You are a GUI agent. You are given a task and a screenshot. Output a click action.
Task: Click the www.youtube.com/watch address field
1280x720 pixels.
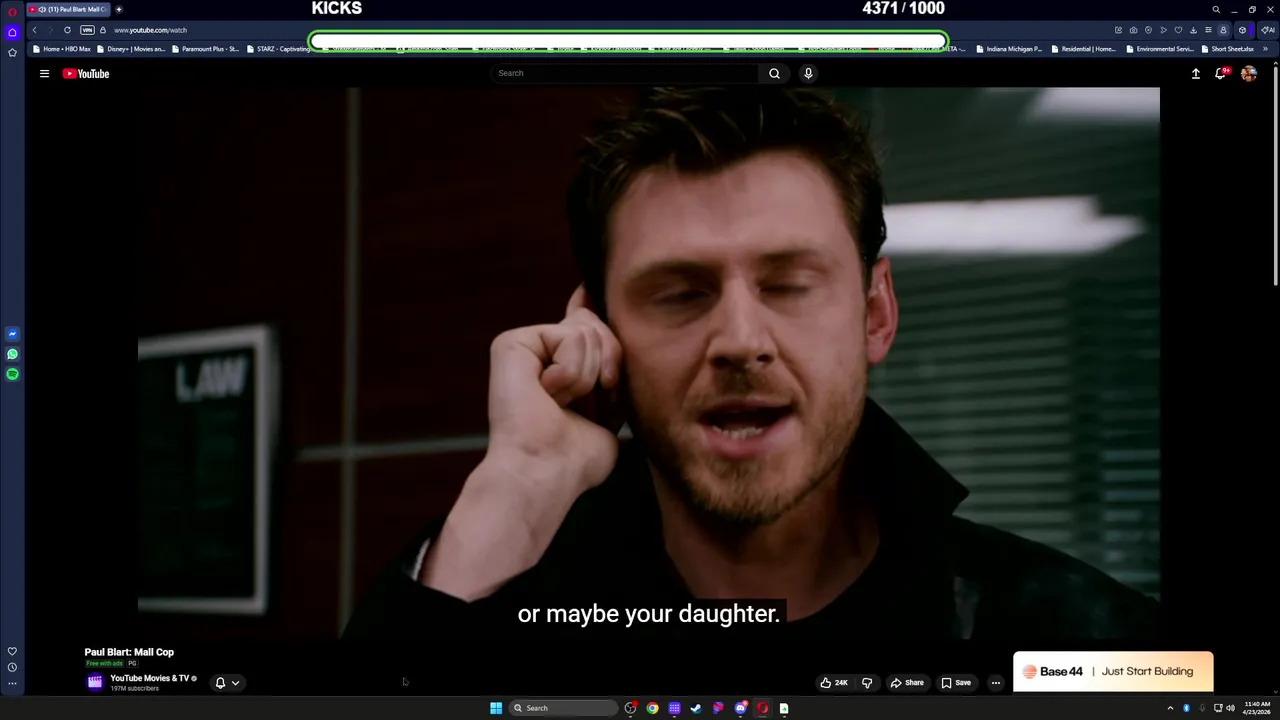click(150, 30)
